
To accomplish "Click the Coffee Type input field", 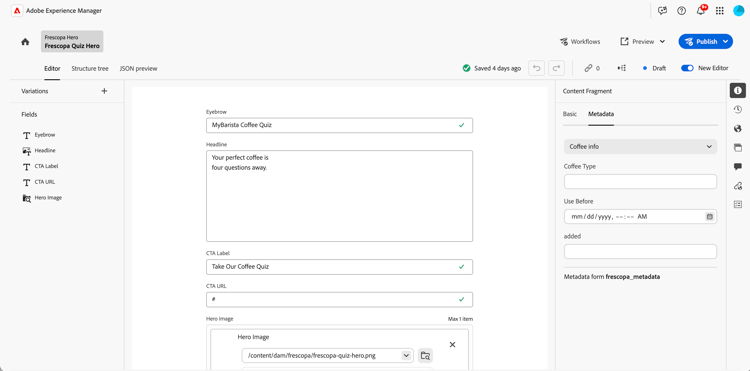I will (640, 182).
